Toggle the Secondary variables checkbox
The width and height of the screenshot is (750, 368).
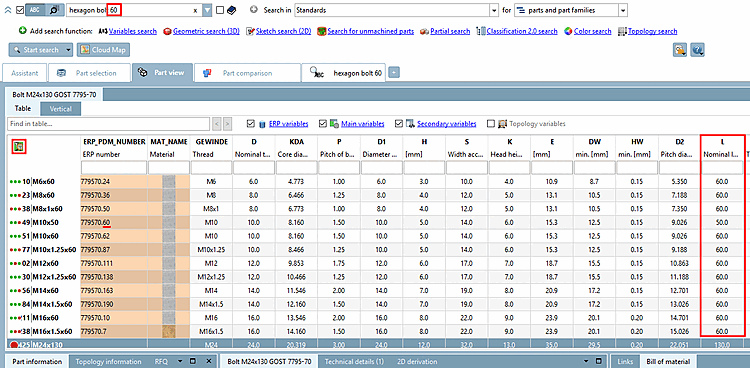[x=399, y=123]
